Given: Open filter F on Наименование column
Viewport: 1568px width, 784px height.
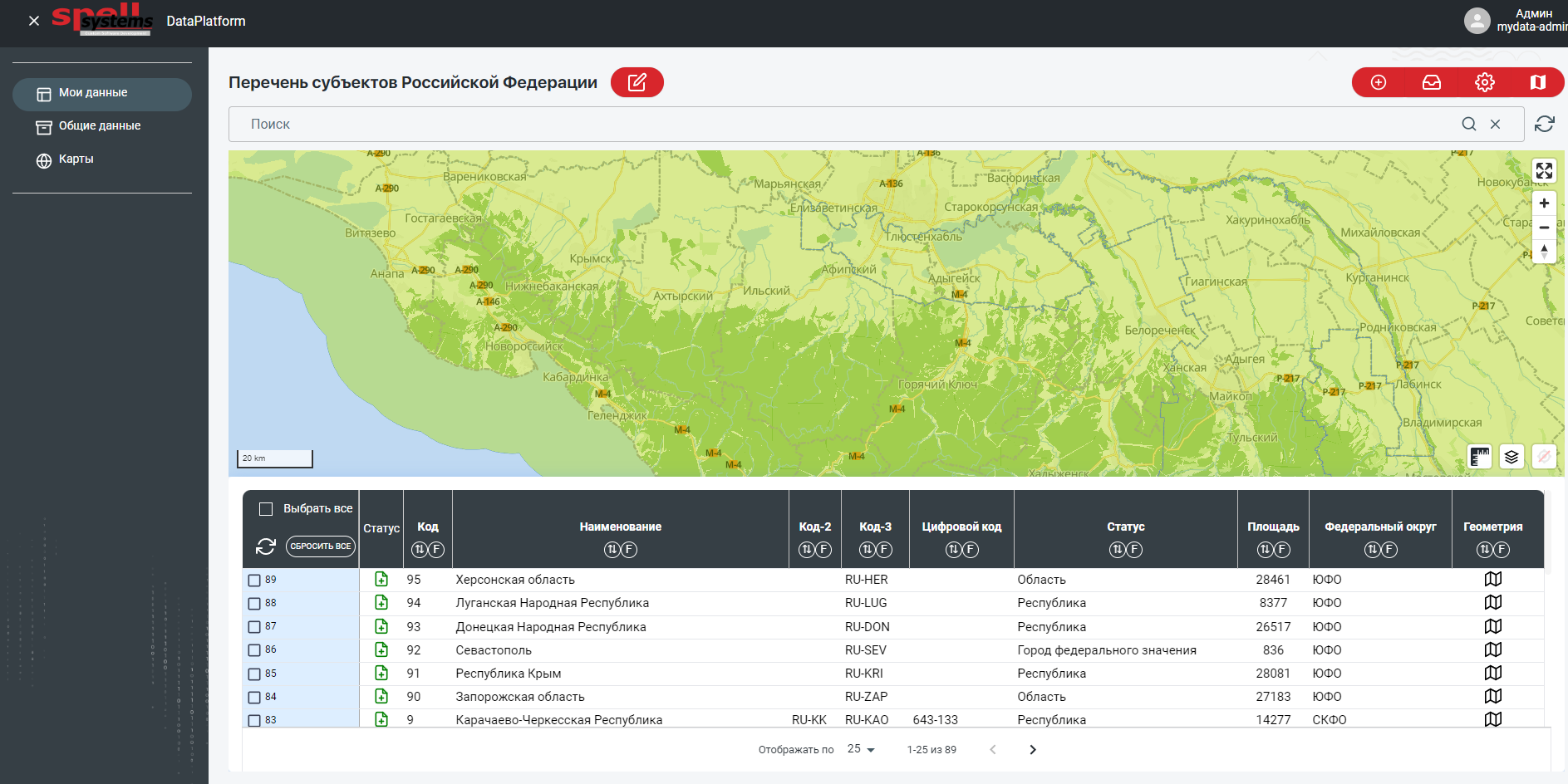Looking at the screenshot, I should click(x=630, y=550).
